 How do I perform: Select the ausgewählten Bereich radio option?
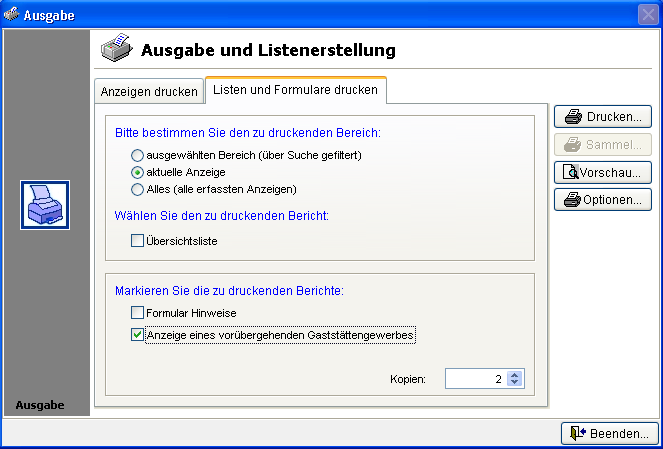coord(138,156)
